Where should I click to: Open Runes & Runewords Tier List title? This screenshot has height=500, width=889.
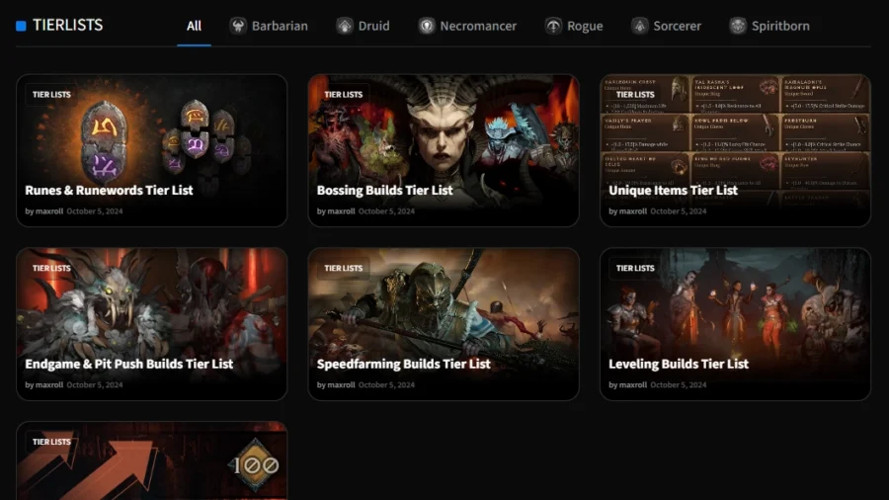[x=109, y=190]
